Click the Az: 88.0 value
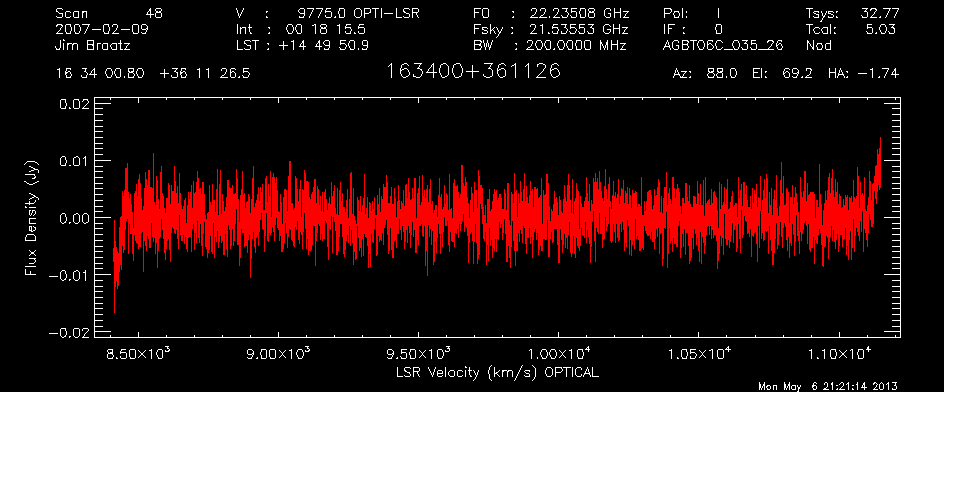 pyautogui.click(x=705, y=74)
